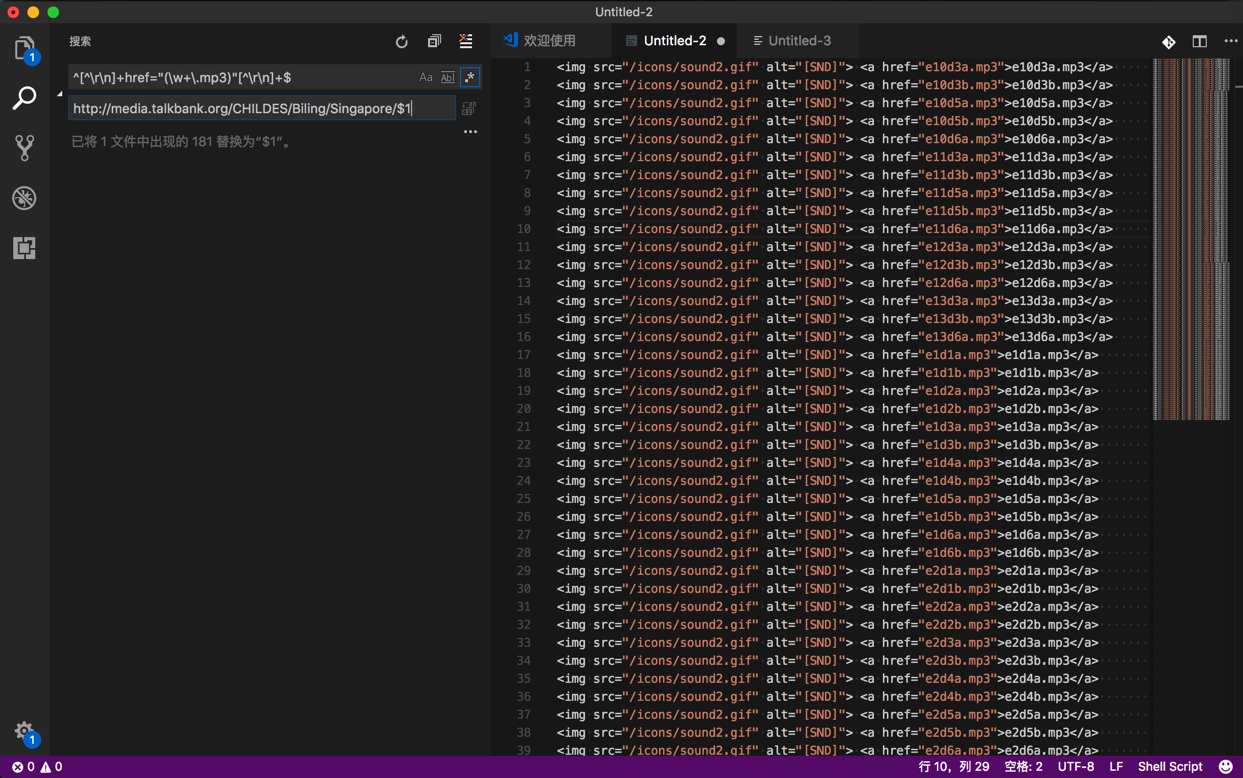Image resolution: width=1243 pixels, height=778 pixels.
Task: Open the Source Control branch icon
Action: [x=24, y=148]
